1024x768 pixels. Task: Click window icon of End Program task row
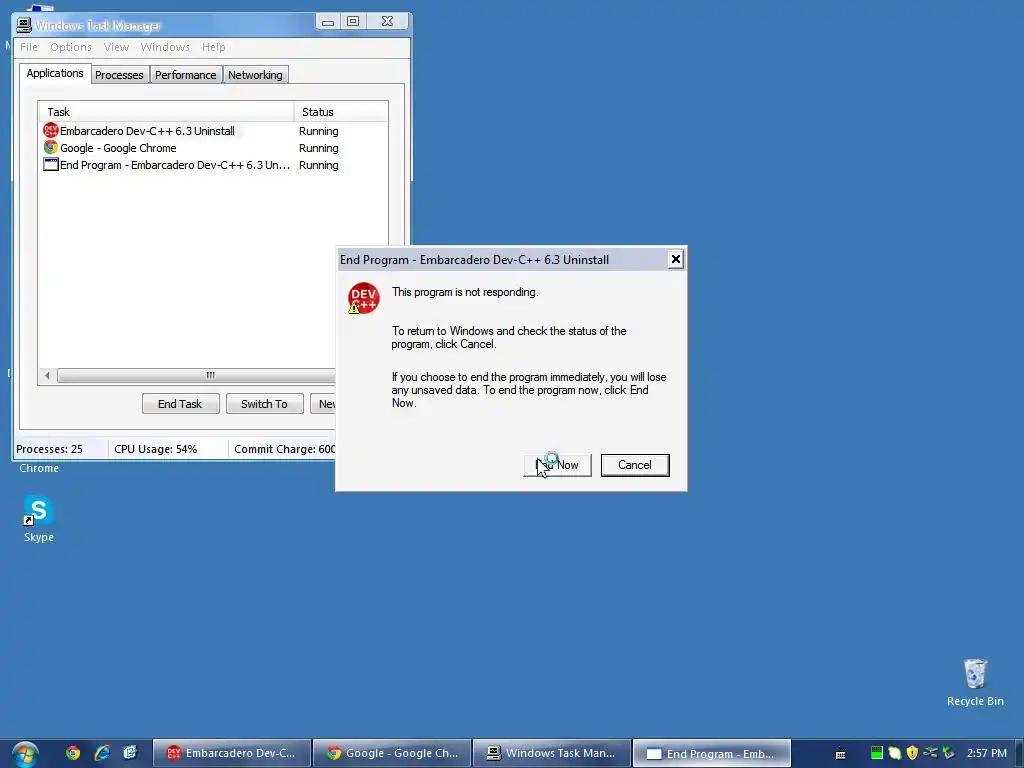pos(51,165)
